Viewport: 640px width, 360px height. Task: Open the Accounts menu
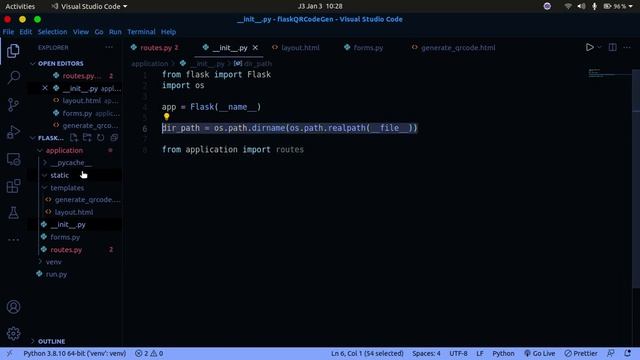pos(13,307)
